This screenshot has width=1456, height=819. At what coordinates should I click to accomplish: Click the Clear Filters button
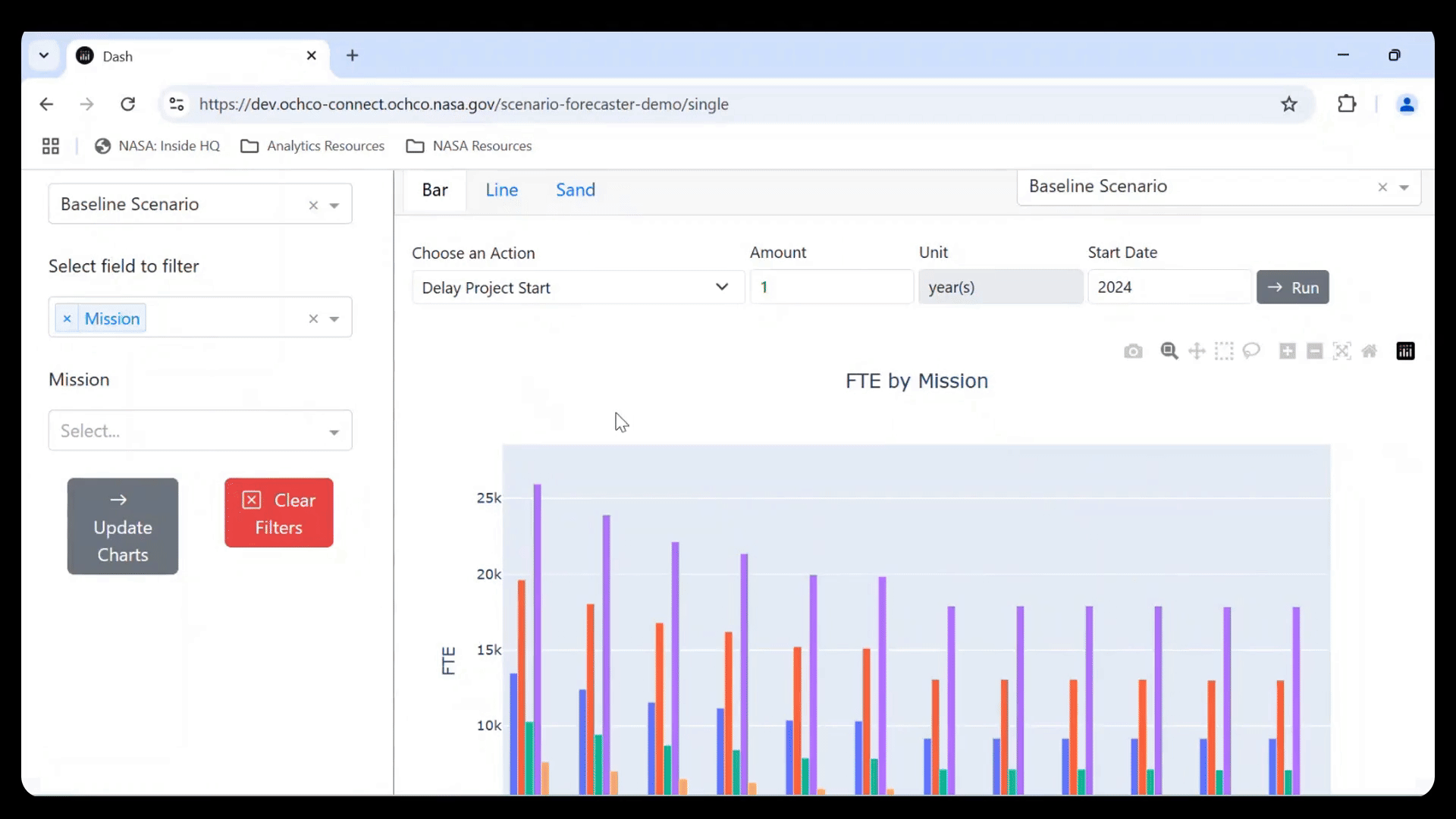(x=278, y=513)
